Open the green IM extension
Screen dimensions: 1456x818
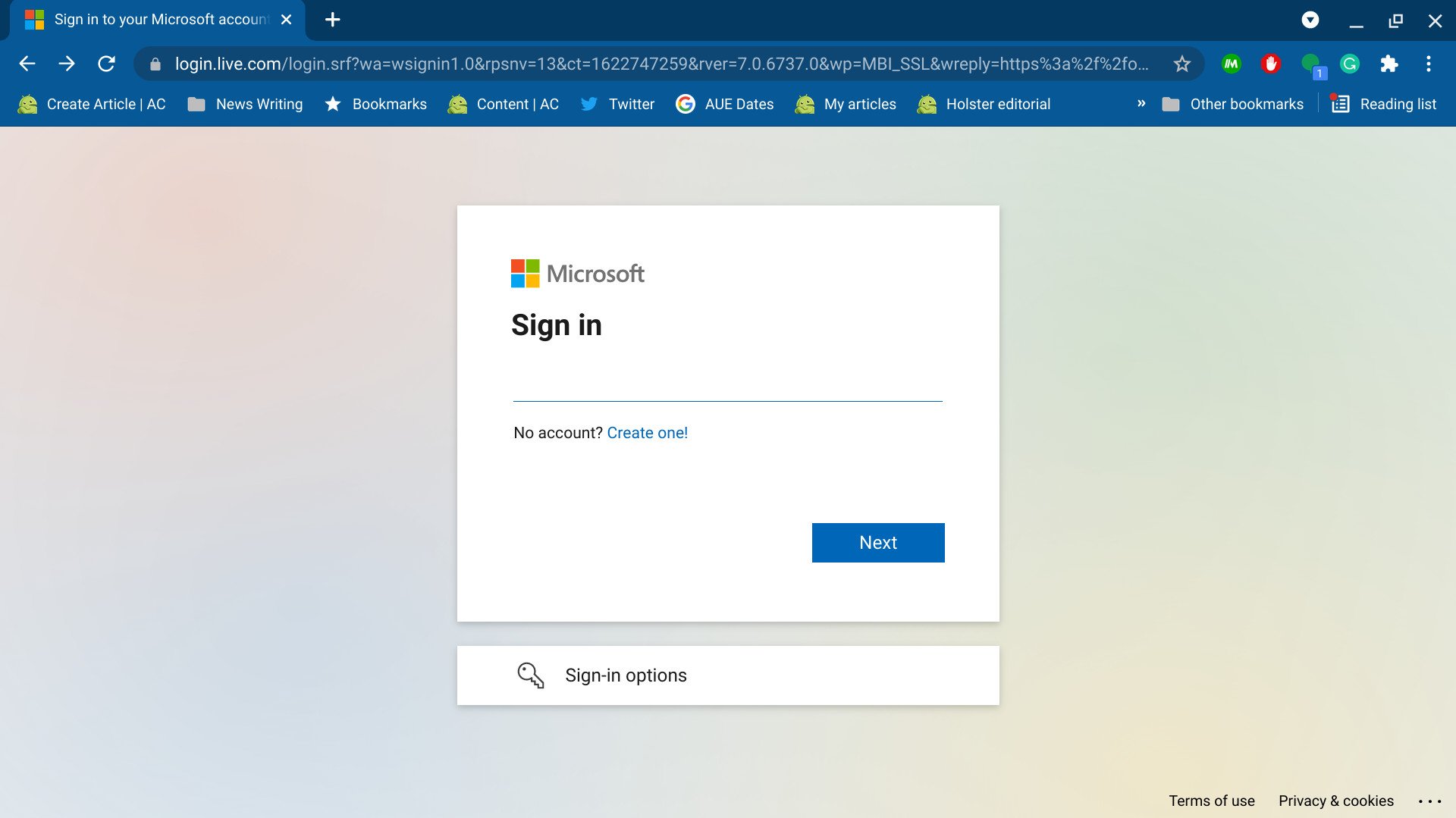1232,64
